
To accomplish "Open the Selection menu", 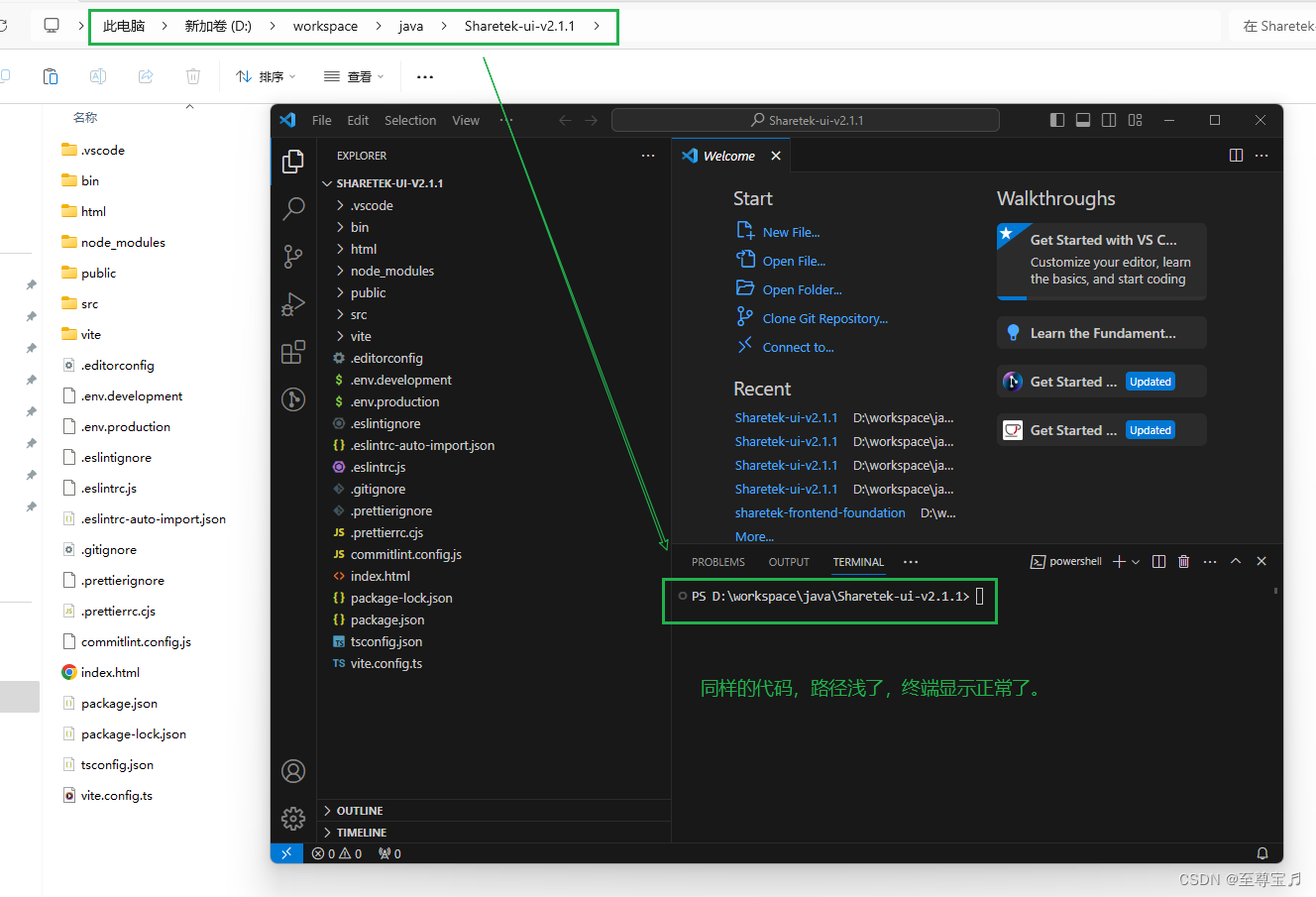I will tap(410, 120).
